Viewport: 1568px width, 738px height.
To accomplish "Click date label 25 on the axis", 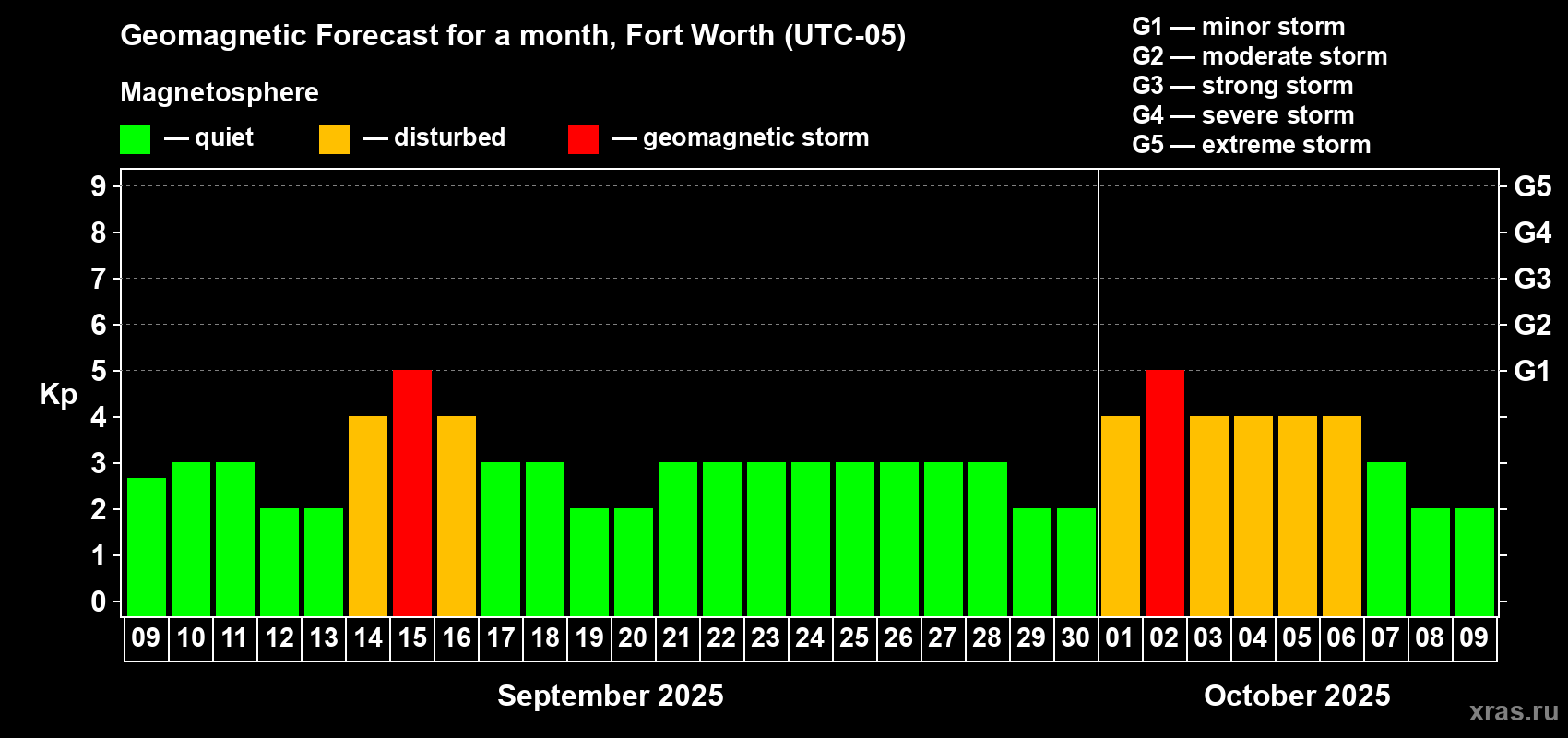I will 854,637.
